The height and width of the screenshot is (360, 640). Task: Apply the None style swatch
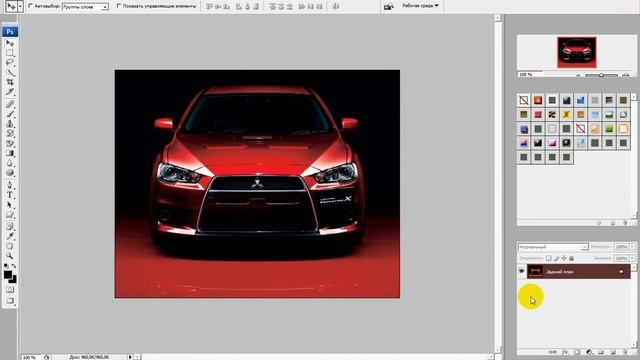click(x=524, y=100)
